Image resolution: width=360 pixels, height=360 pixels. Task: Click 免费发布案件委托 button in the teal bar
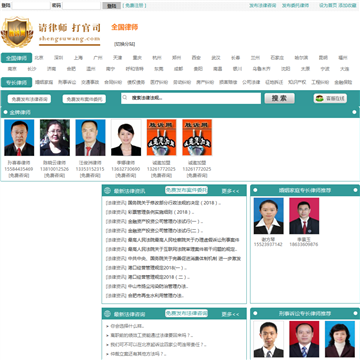tap(84, 99)
